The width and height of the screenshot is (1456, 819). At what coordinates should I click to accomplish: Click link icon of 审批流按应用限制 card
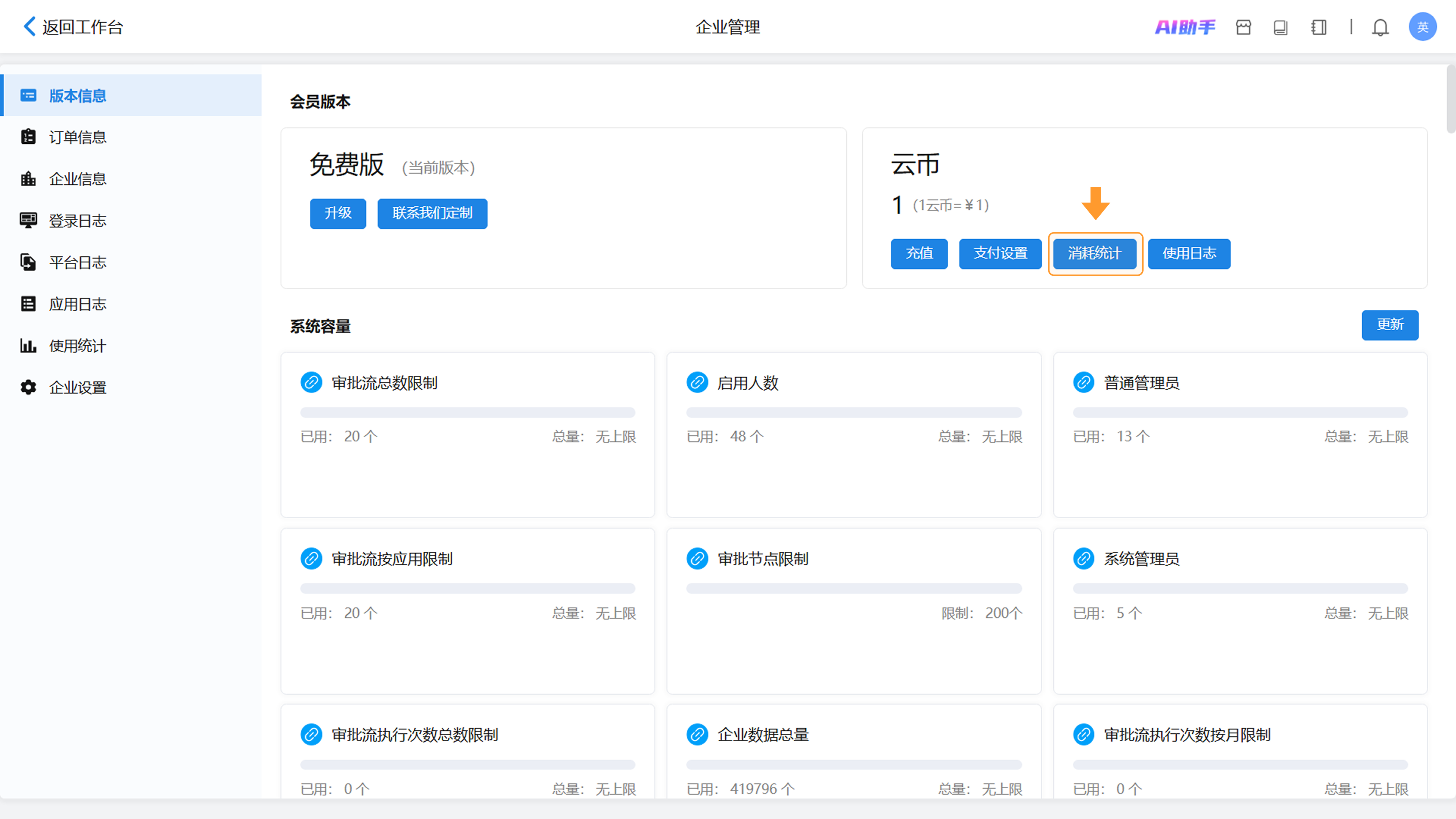tap(311, 559)
